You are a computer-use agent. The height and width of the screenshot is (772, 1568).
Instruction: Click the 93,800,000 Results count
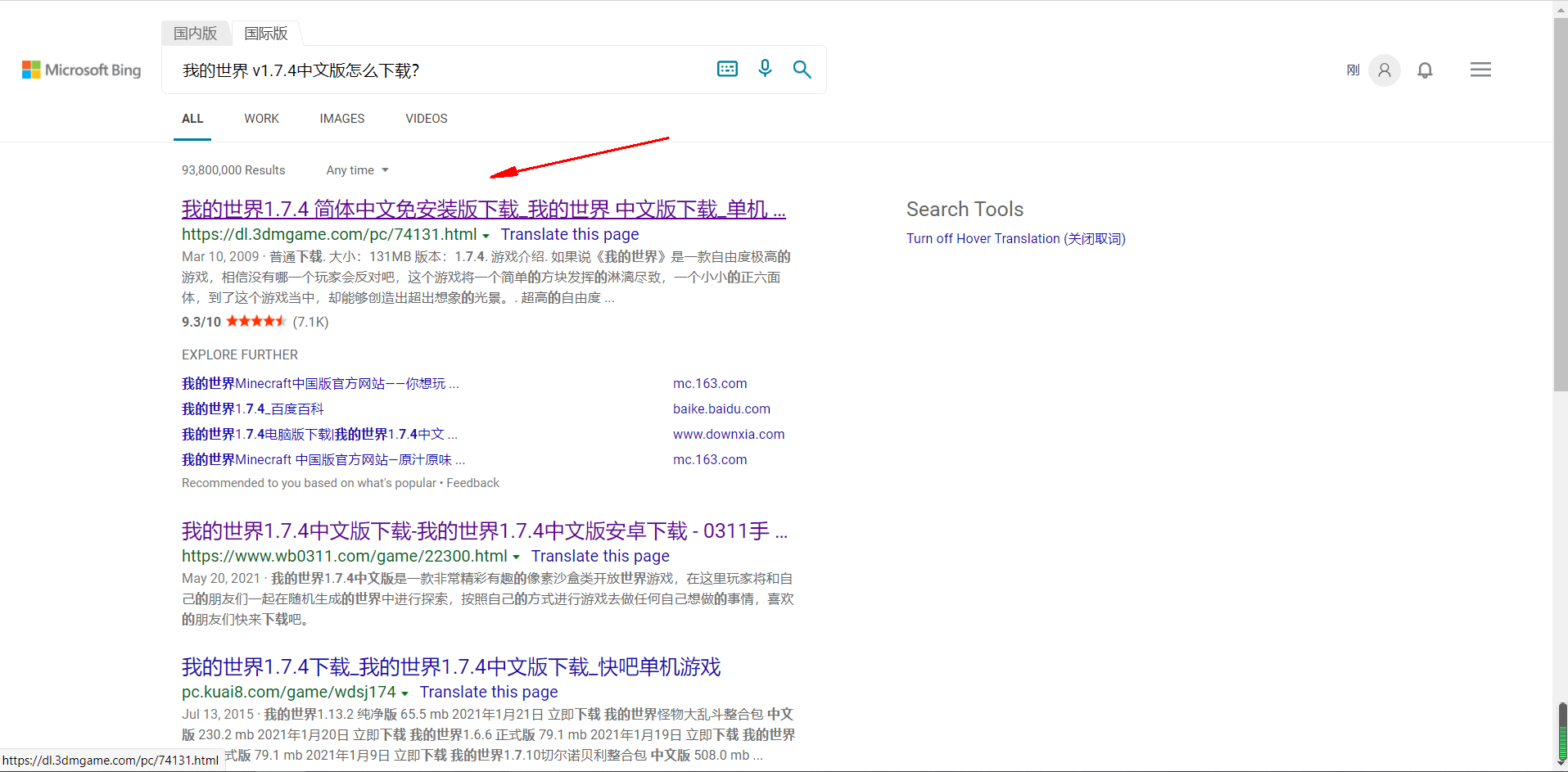click(x=233, y=170)
